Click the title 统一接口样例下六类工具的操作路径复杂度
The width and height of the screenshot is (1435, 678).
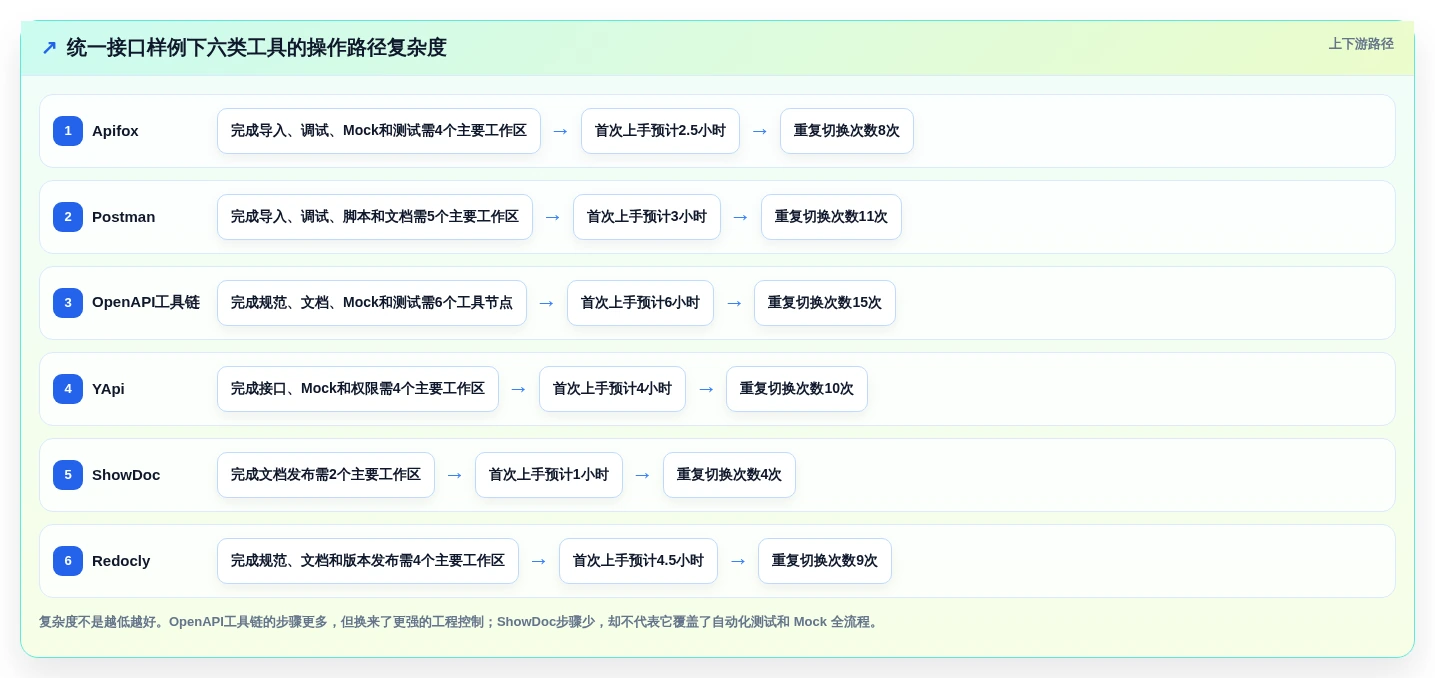click(256, 48)
